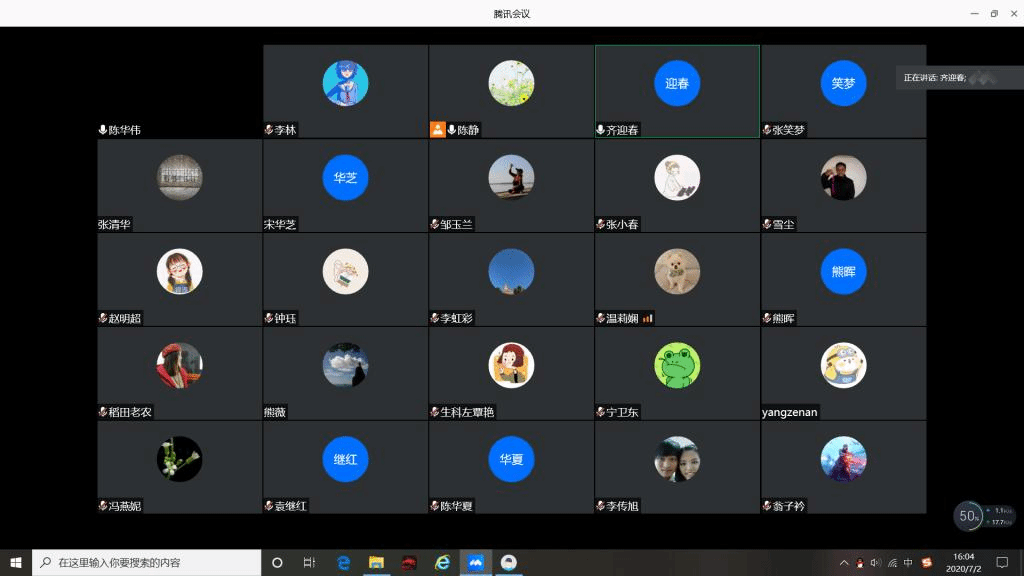Open Tencent Meeting from the taskbar
Viewport: 1024px width, 576px height.
[x=475, y=562]
